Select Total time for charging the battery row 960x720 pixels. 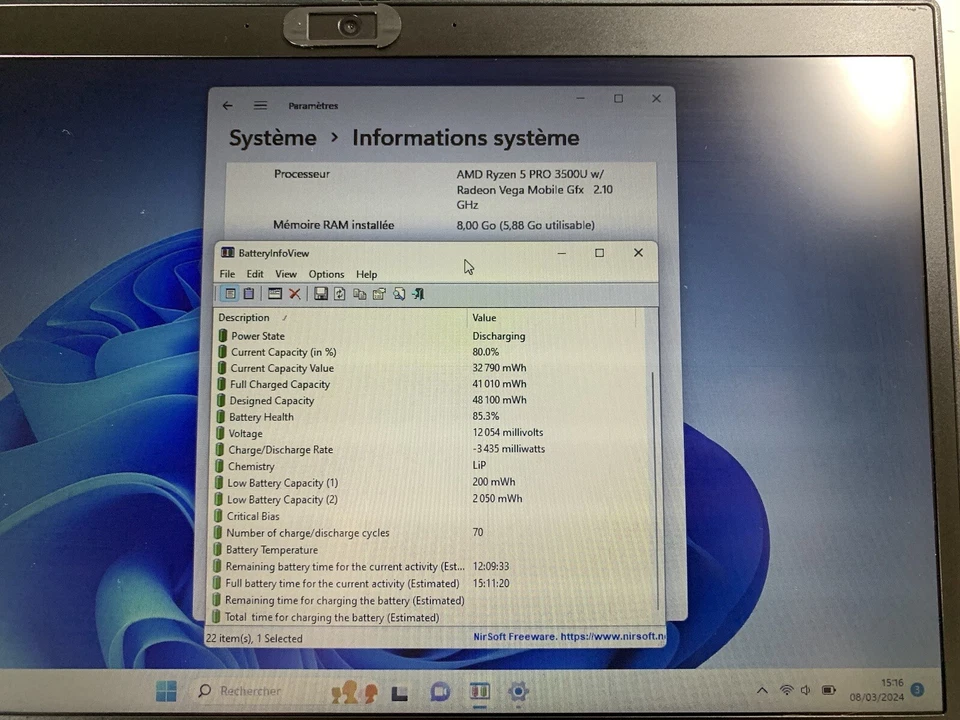pos(429,617)
